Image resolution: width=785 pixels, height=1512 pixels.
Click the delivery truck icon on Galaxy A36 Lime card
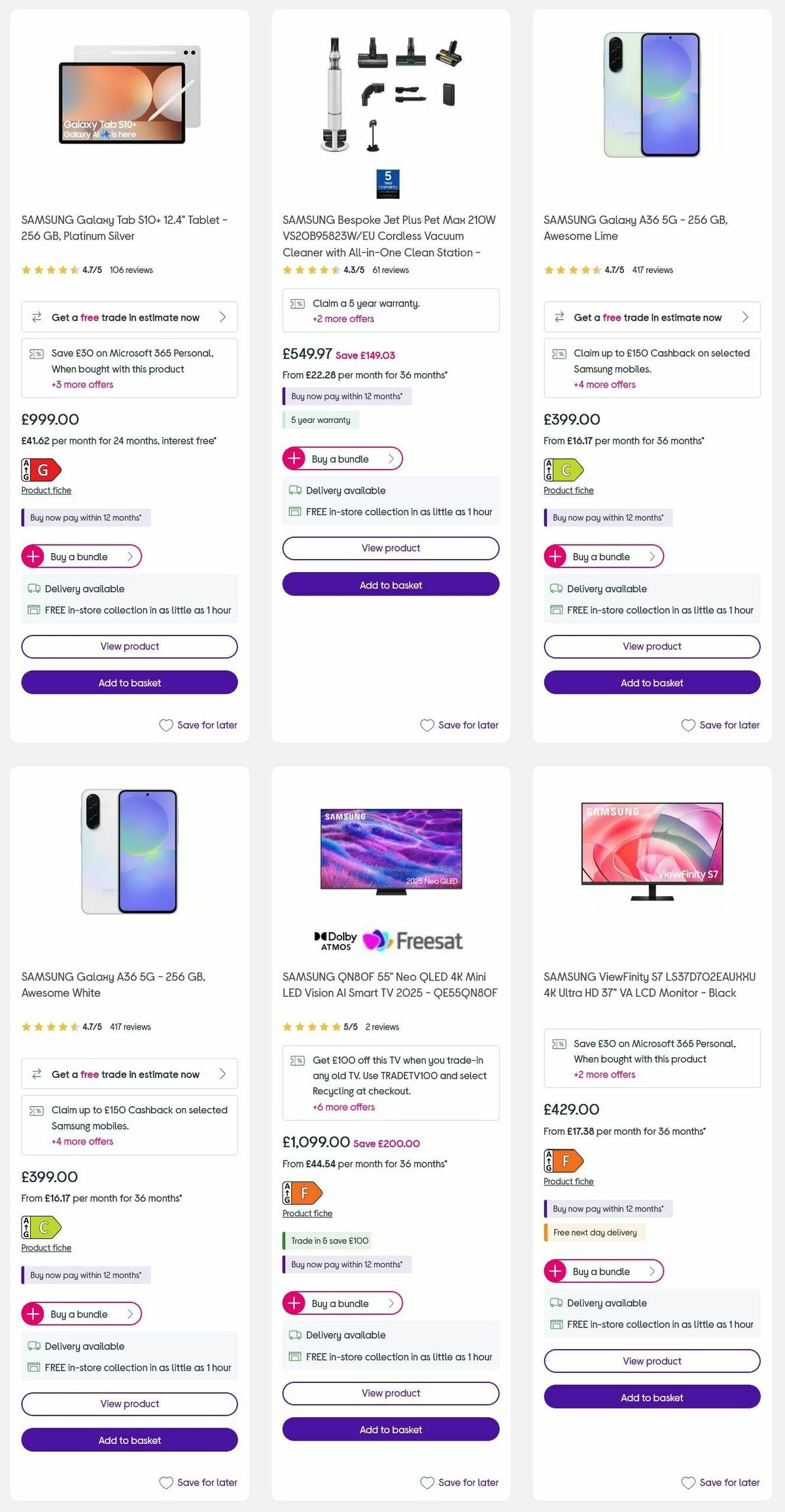557,588
